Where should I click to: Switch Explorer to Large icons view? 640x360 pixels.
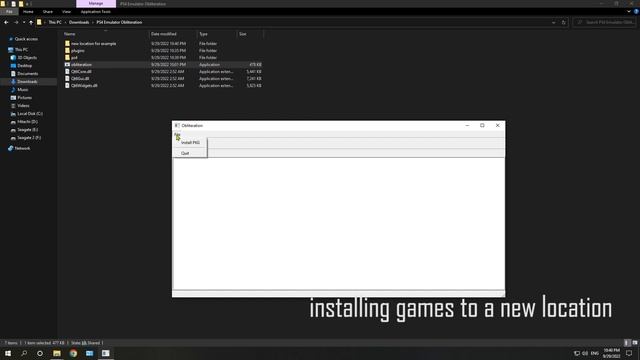635,343
